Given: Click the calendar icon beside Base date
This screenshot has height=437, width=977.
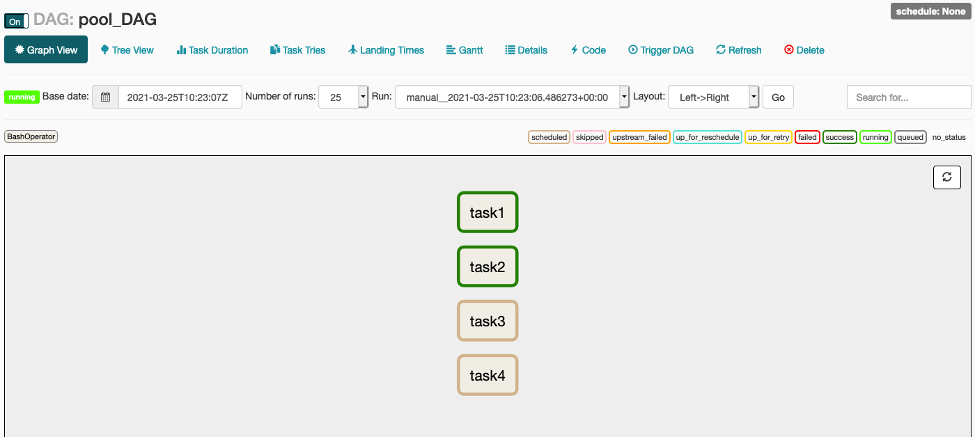Looking at the screenshot, I should click(105, 97).
